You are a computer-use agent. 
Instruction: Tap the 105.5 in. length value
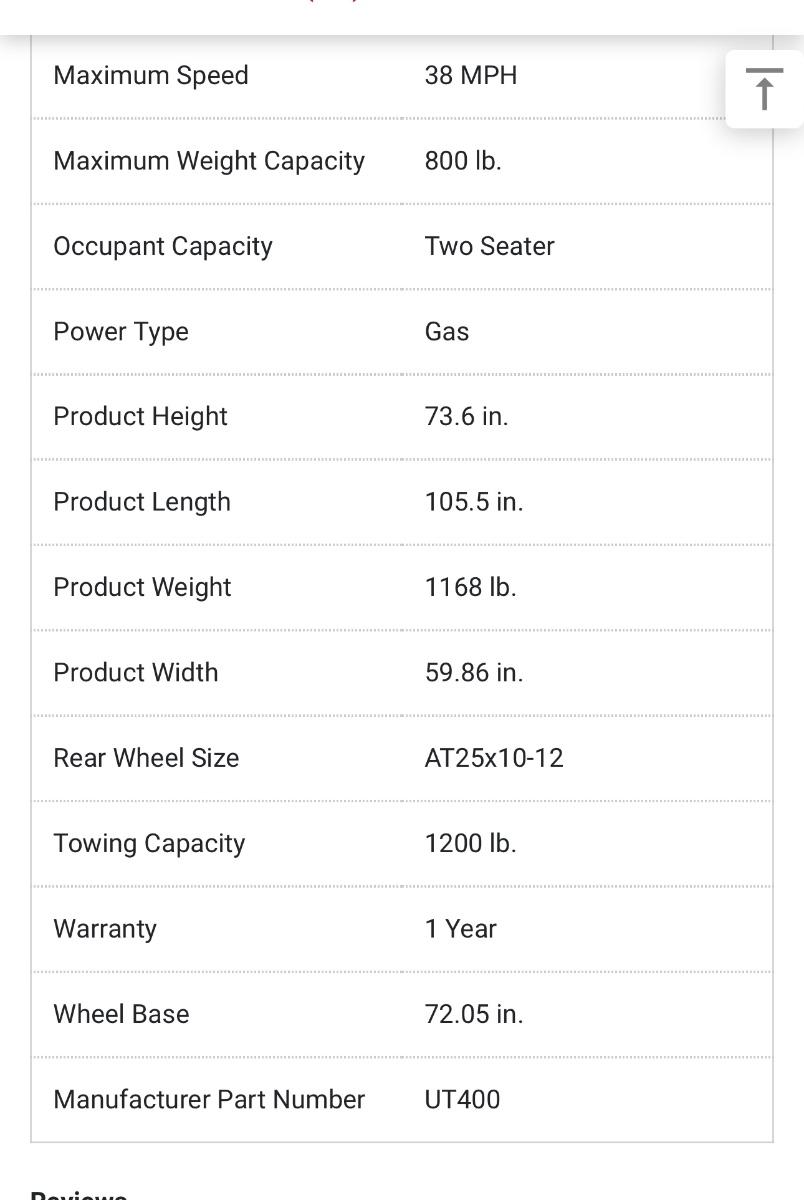pyautogui.click(x=474, y=502)
